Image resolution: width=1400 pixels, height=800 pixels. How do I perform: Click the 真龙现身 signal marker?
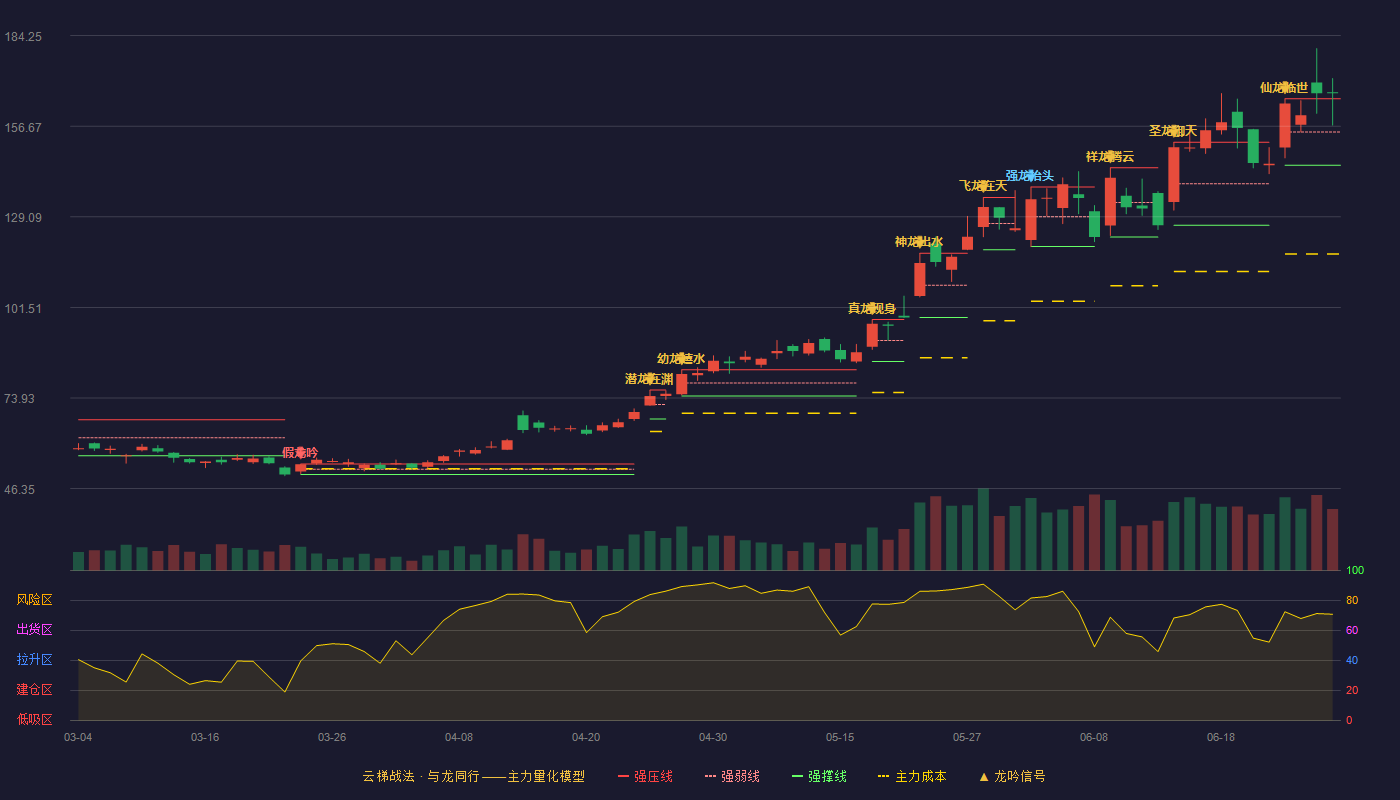click(x=872, y=308)
